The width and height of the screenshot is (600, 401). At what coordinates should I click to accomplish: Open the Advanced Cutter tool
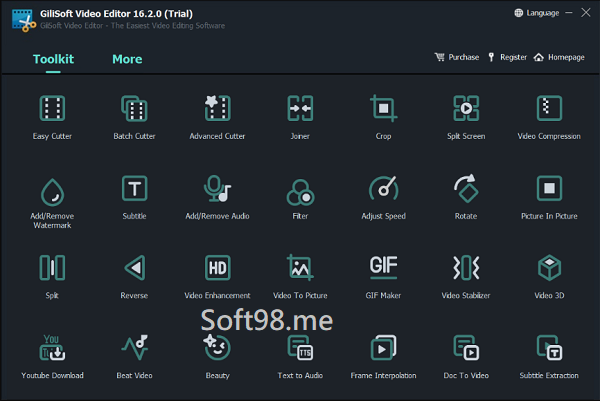217,117
